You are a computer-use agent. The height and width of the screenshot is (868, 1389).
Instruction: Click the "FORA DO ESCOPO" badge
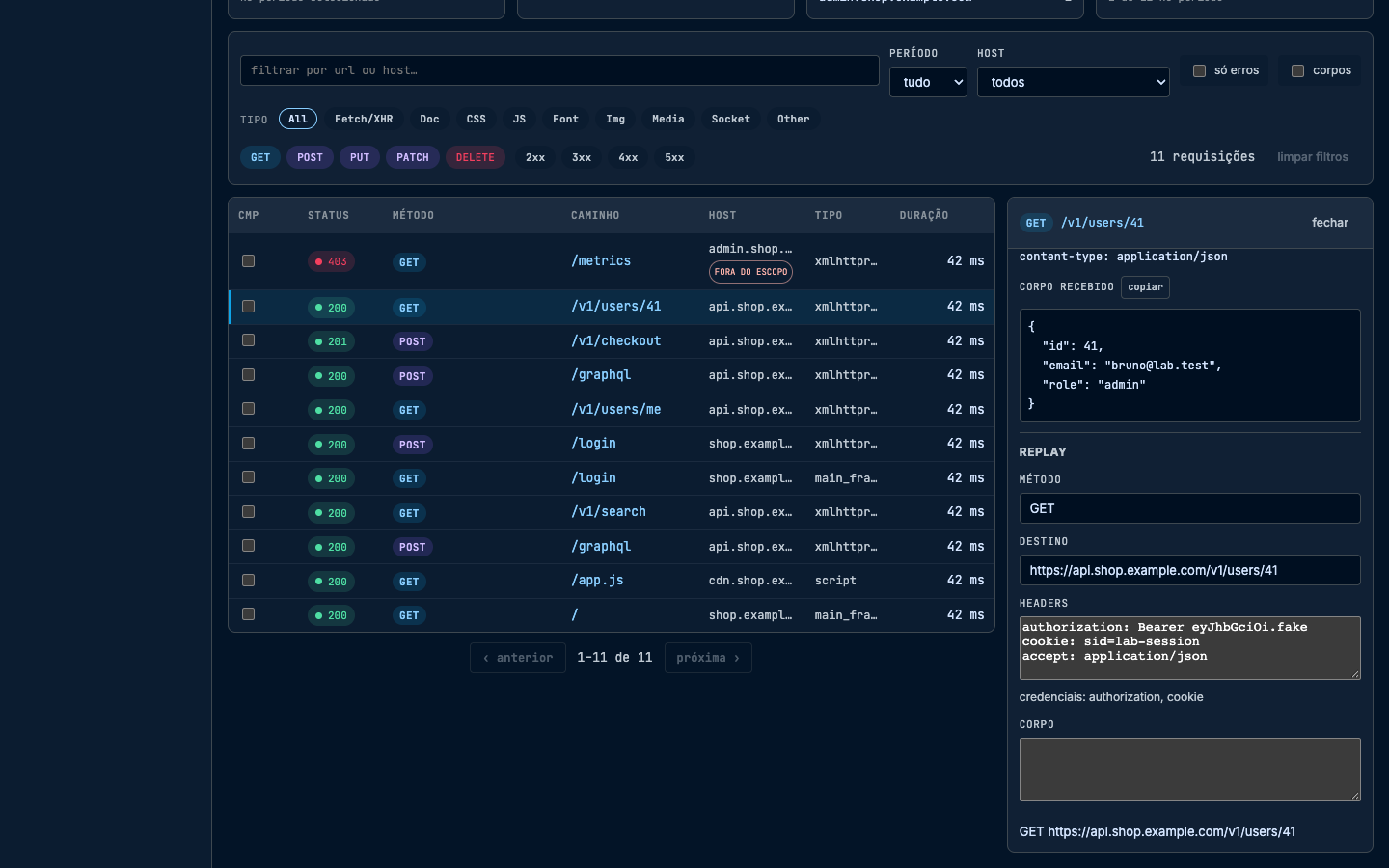pos(750,272)
